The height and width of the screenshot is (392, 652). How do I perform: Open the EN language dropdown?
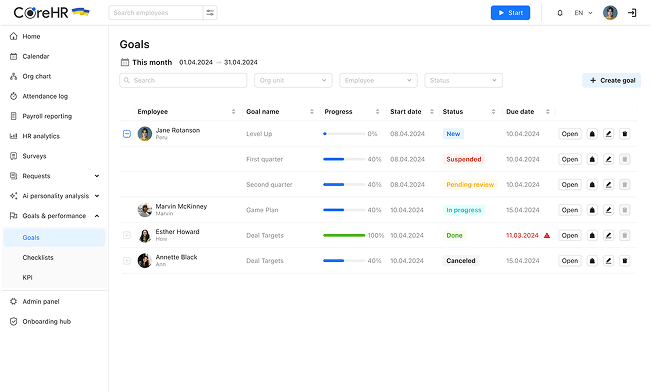(x=583, y=13)
